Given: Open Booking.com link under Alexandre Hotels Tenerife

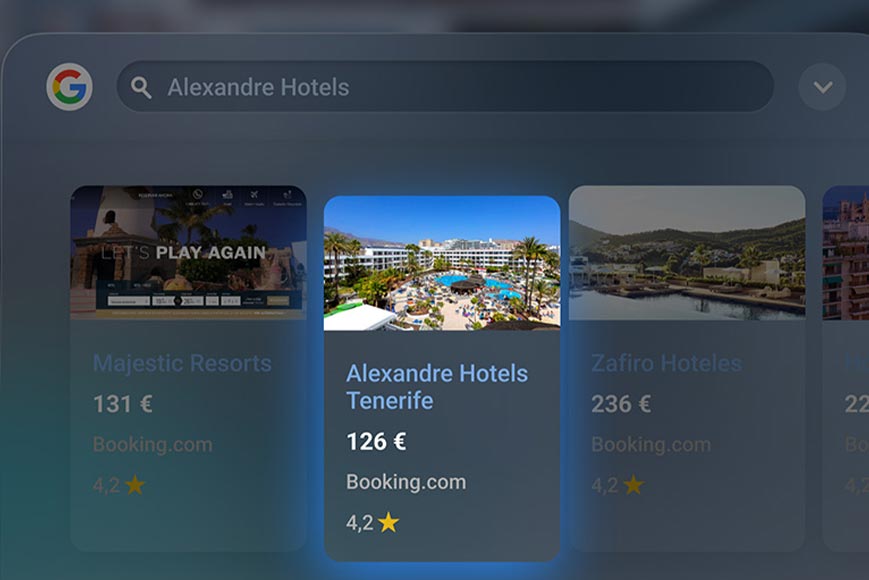Looking at the screenshot, I should 406,482.
